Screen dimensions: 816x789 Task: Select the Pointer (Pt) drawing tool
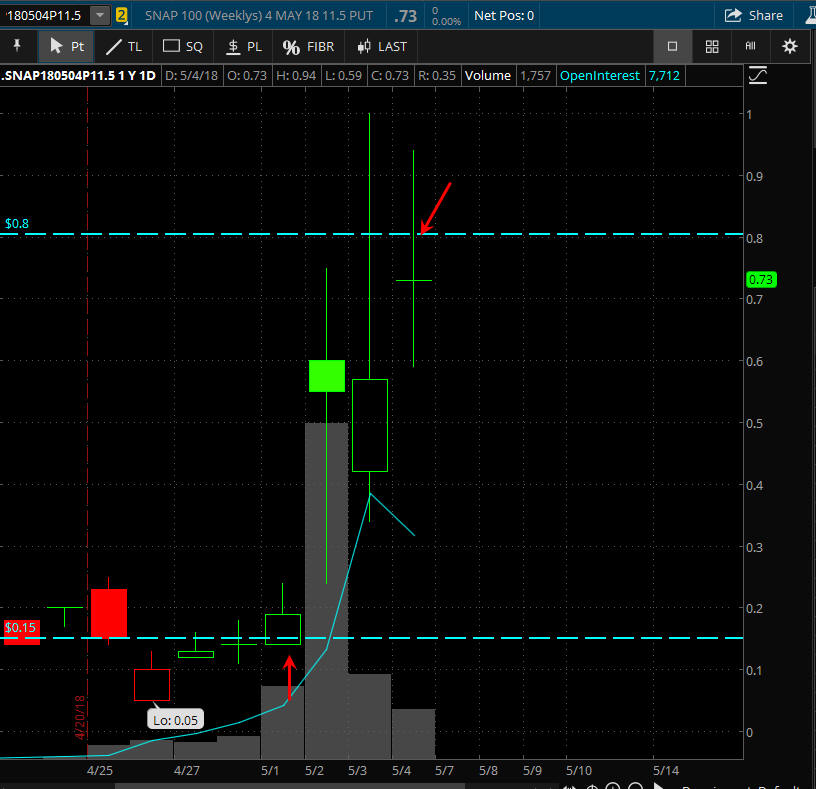coord(67,46)
